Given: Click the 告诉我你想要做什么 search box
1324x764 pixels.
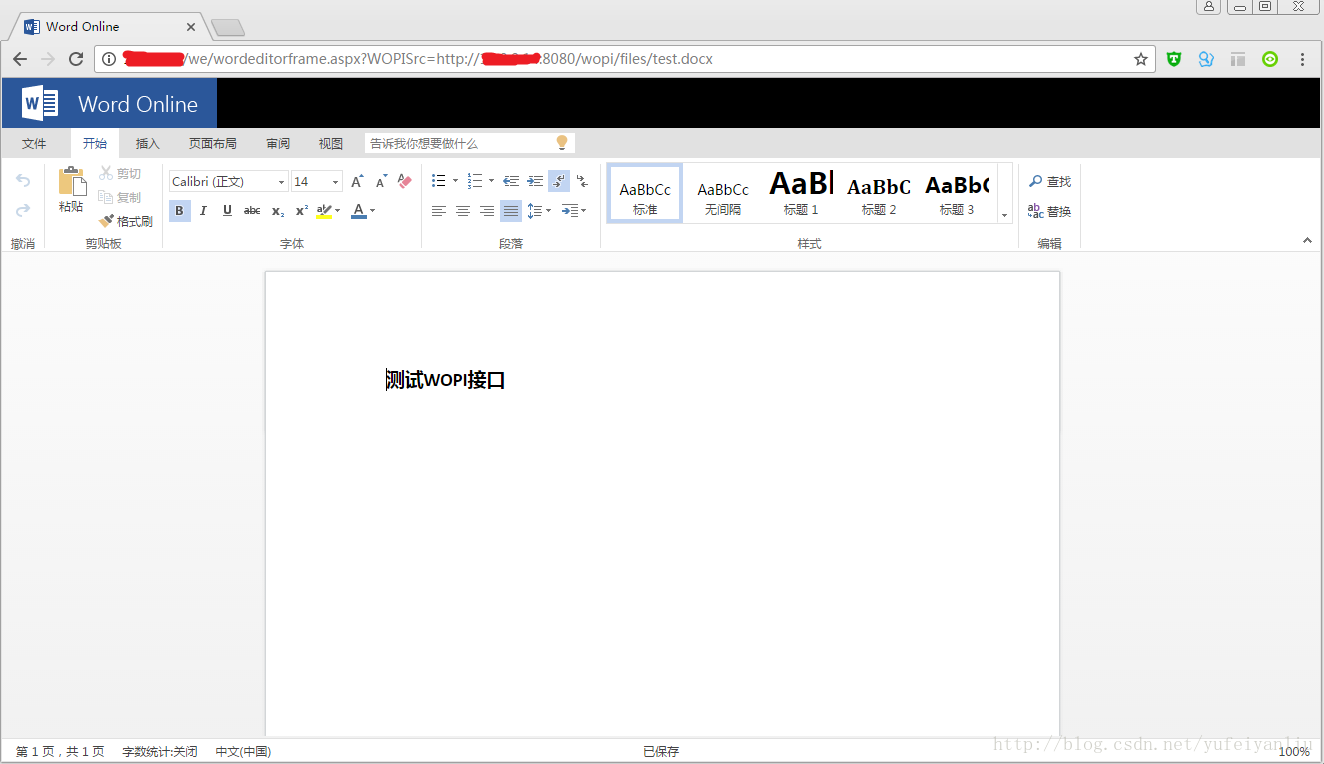Looking at the screenshot, I should pos(469,143).
